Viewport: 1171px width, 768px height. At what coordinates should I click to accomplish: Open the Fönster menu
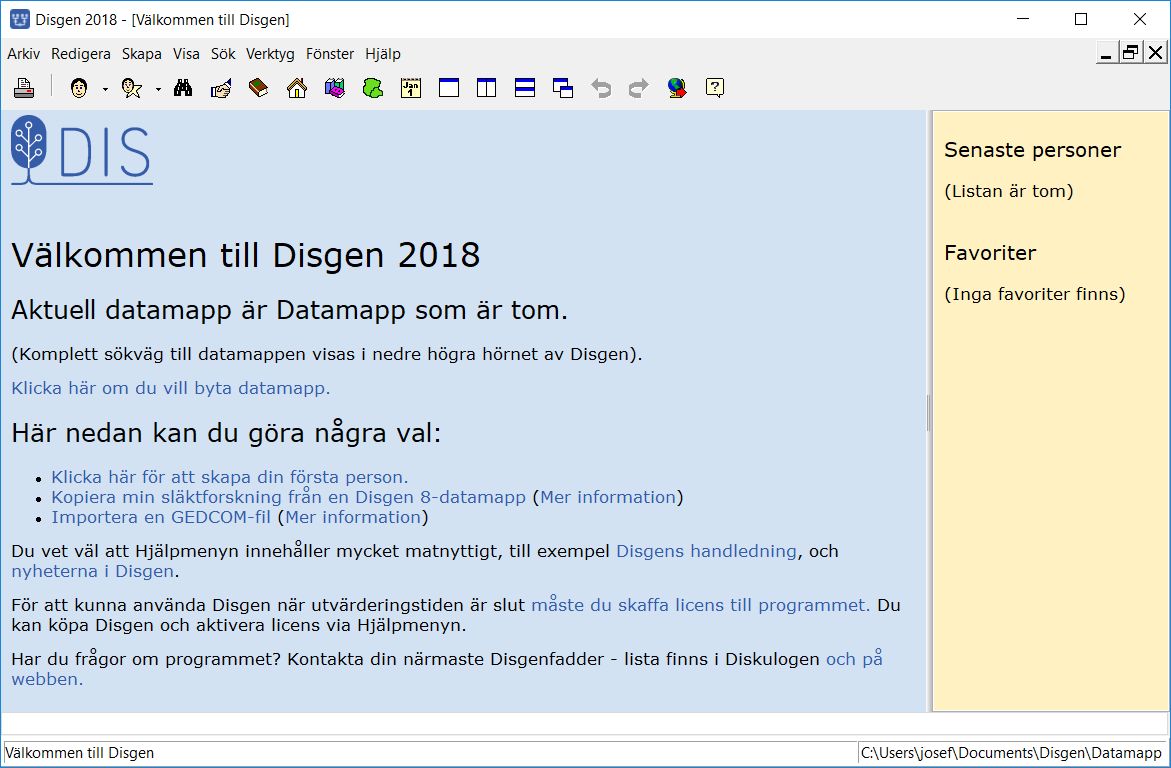(x=330, y=54)
